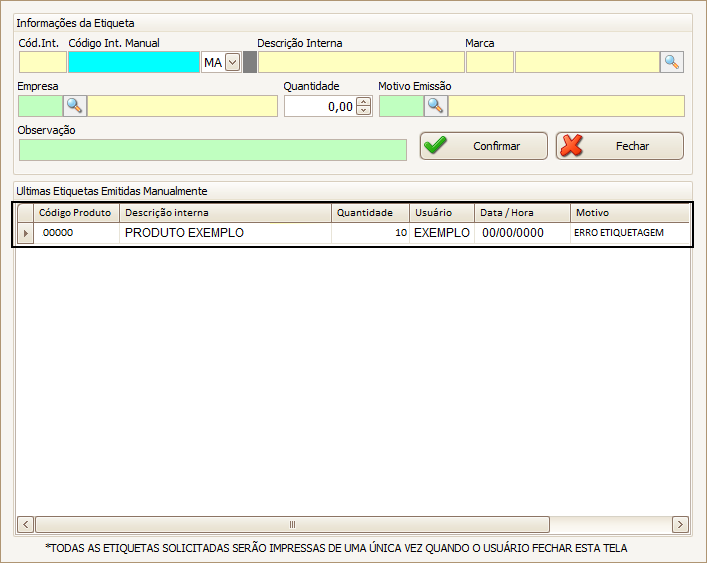Click the Motivo Emissão search magnifier

(435, 106)
